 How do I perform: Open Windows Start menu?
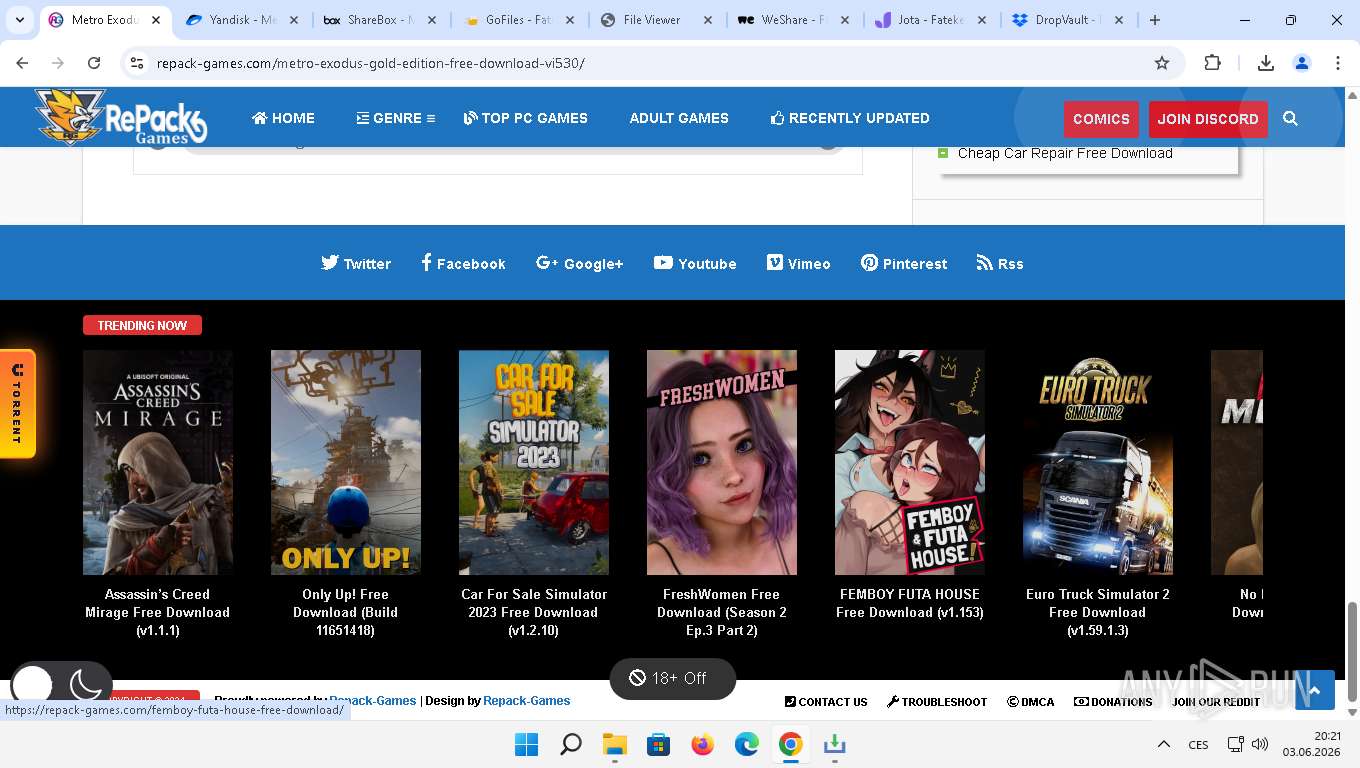click(526, 745)
